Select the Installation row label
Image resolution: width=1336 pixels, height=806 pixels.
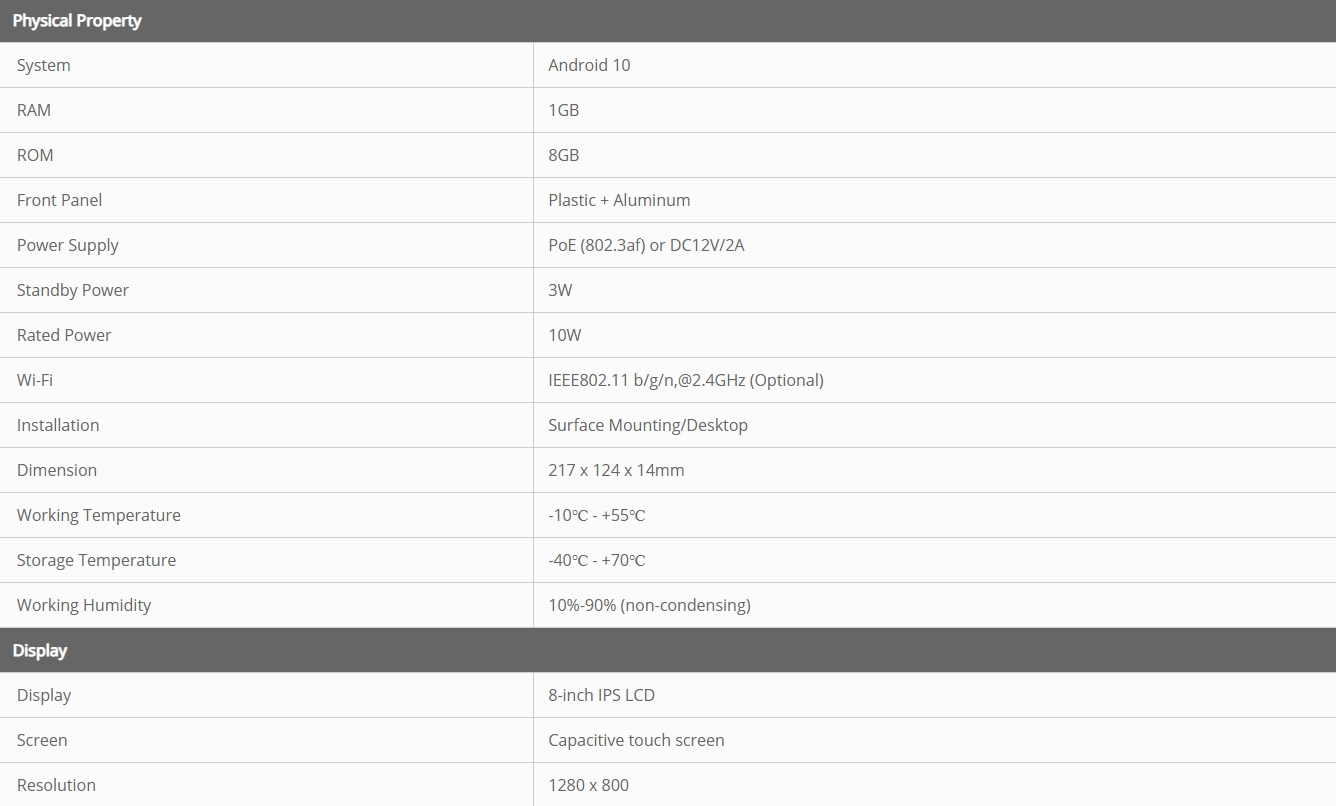(58, 425)
